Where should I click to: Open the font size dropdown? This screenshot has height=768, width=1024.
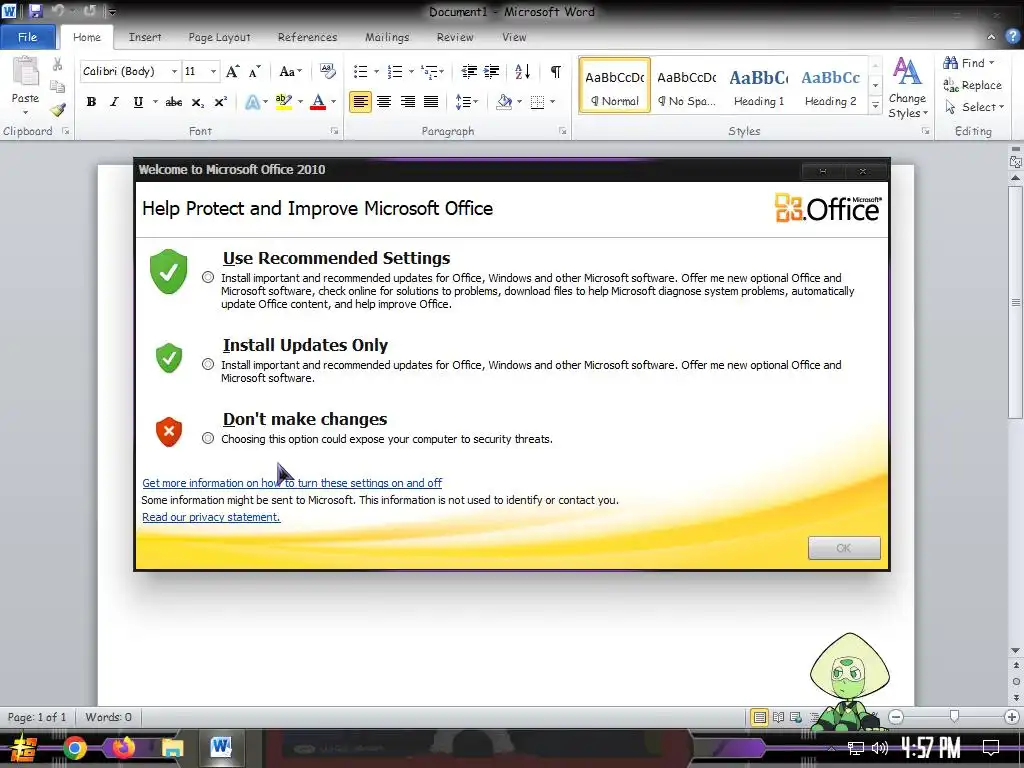click(x=213, y=71)
